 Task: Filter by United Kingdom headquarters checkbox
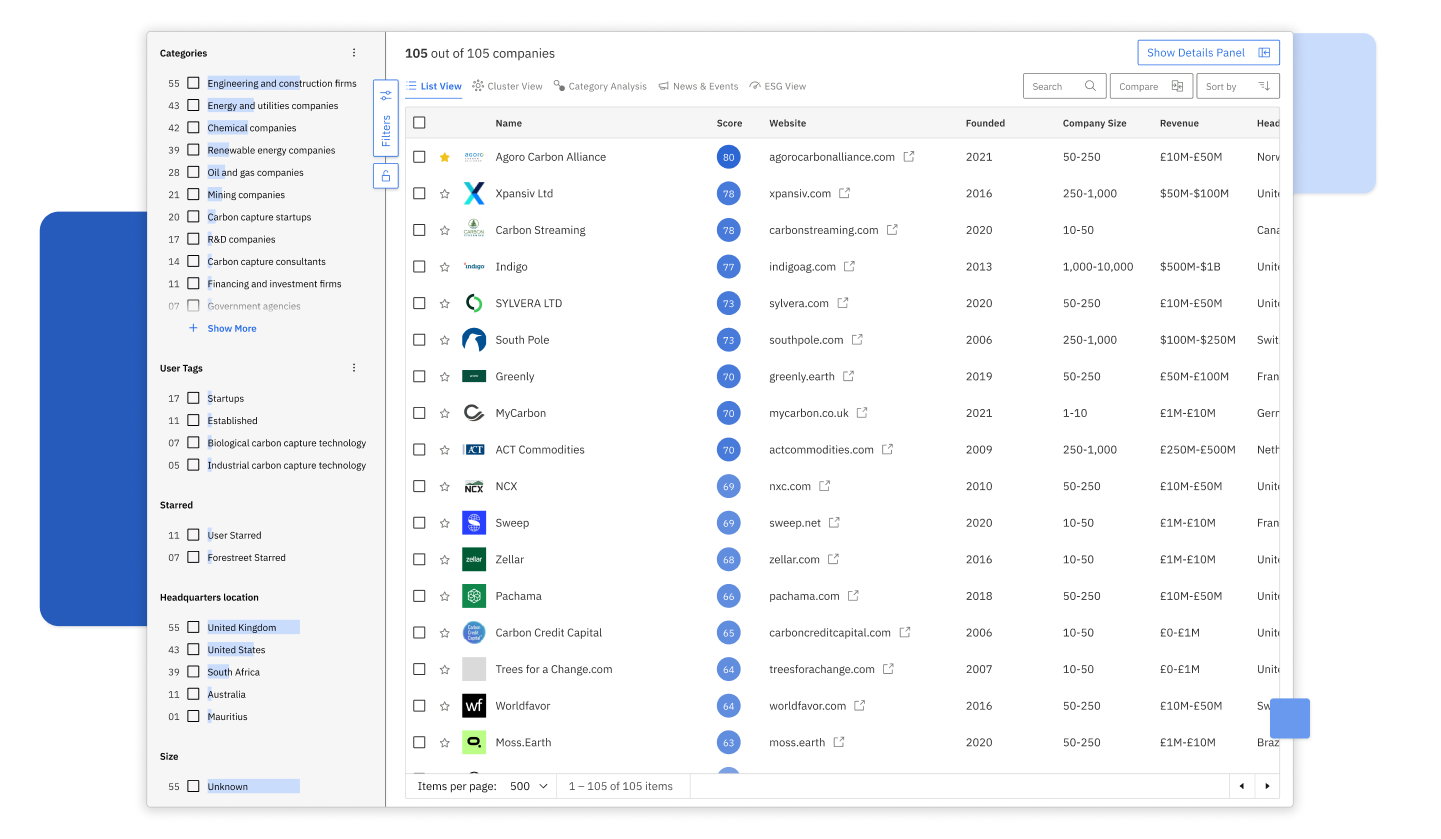click(x=193, y=627)
